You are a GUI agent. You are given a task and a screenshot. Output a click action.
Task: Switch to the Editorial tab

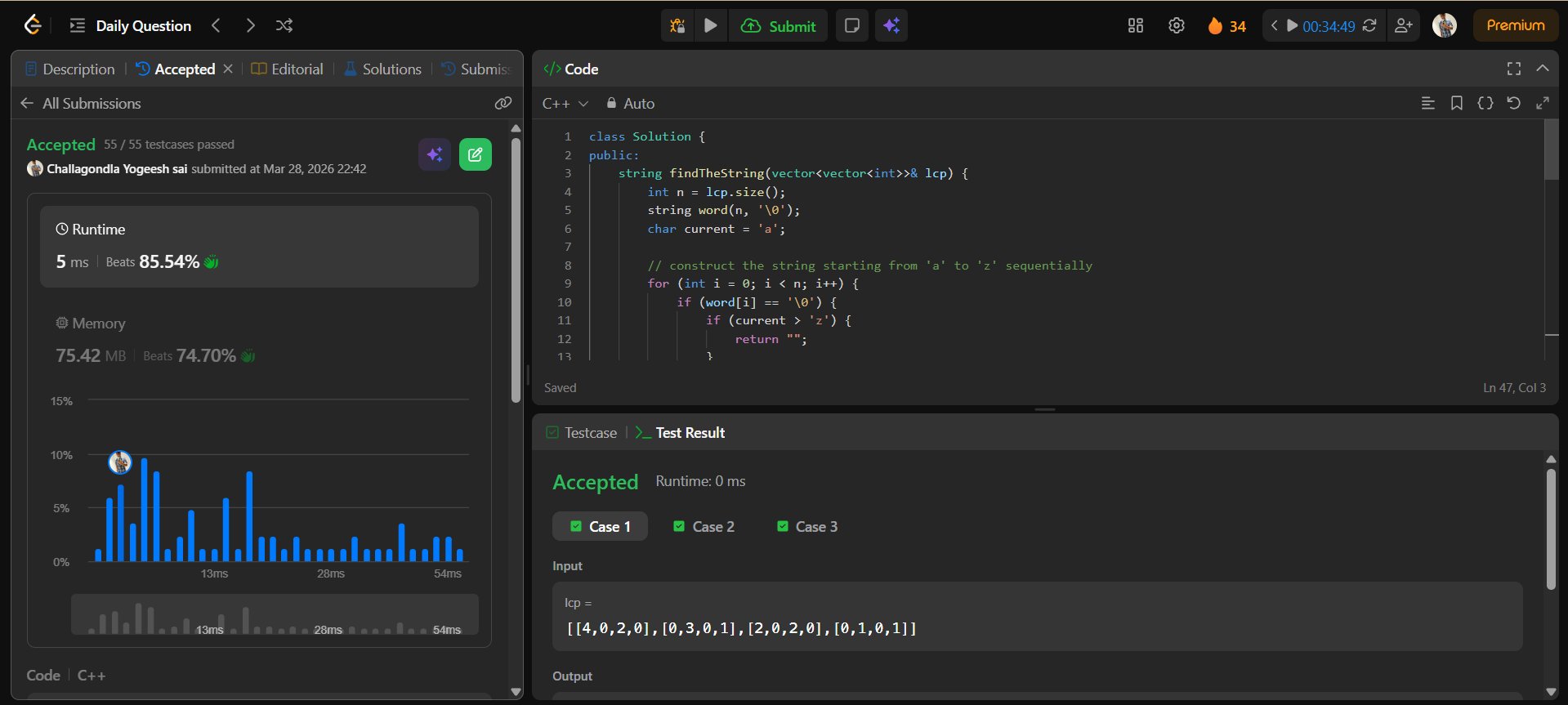[288, 69]
